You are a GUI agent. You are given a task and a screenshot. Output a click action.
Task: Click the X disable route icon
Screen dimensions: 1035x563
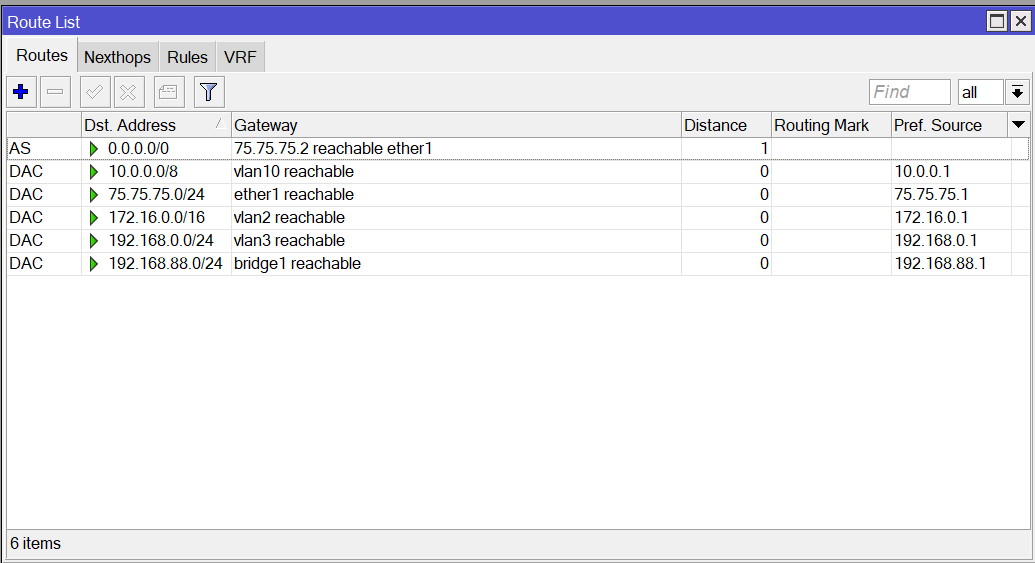click(129, 92)
